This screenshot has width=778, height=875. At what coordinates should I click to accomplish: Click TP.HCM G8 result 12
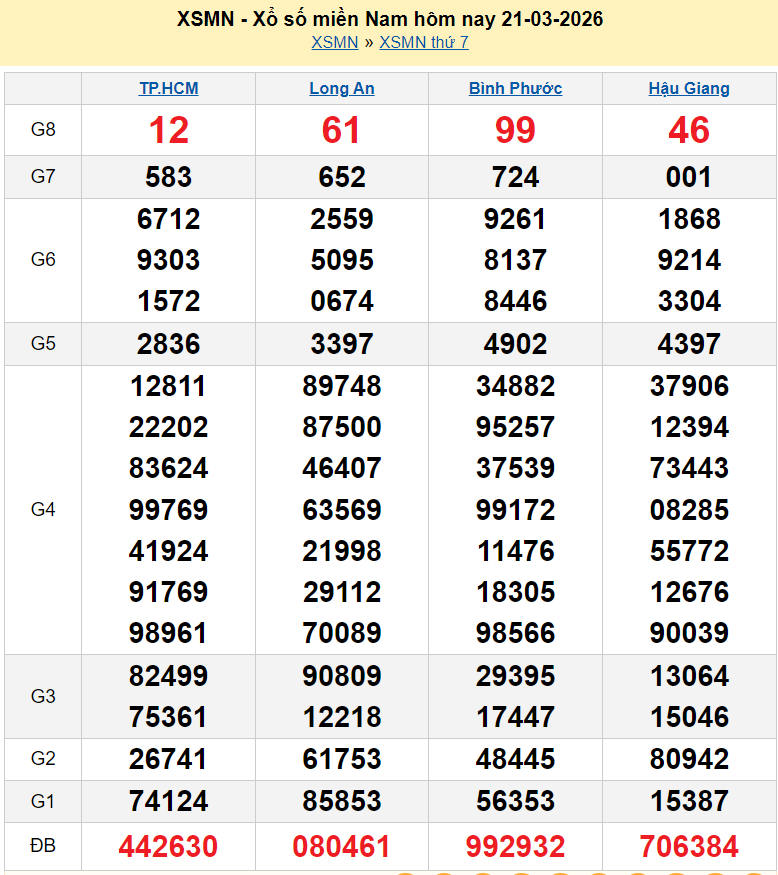point(168,130)
